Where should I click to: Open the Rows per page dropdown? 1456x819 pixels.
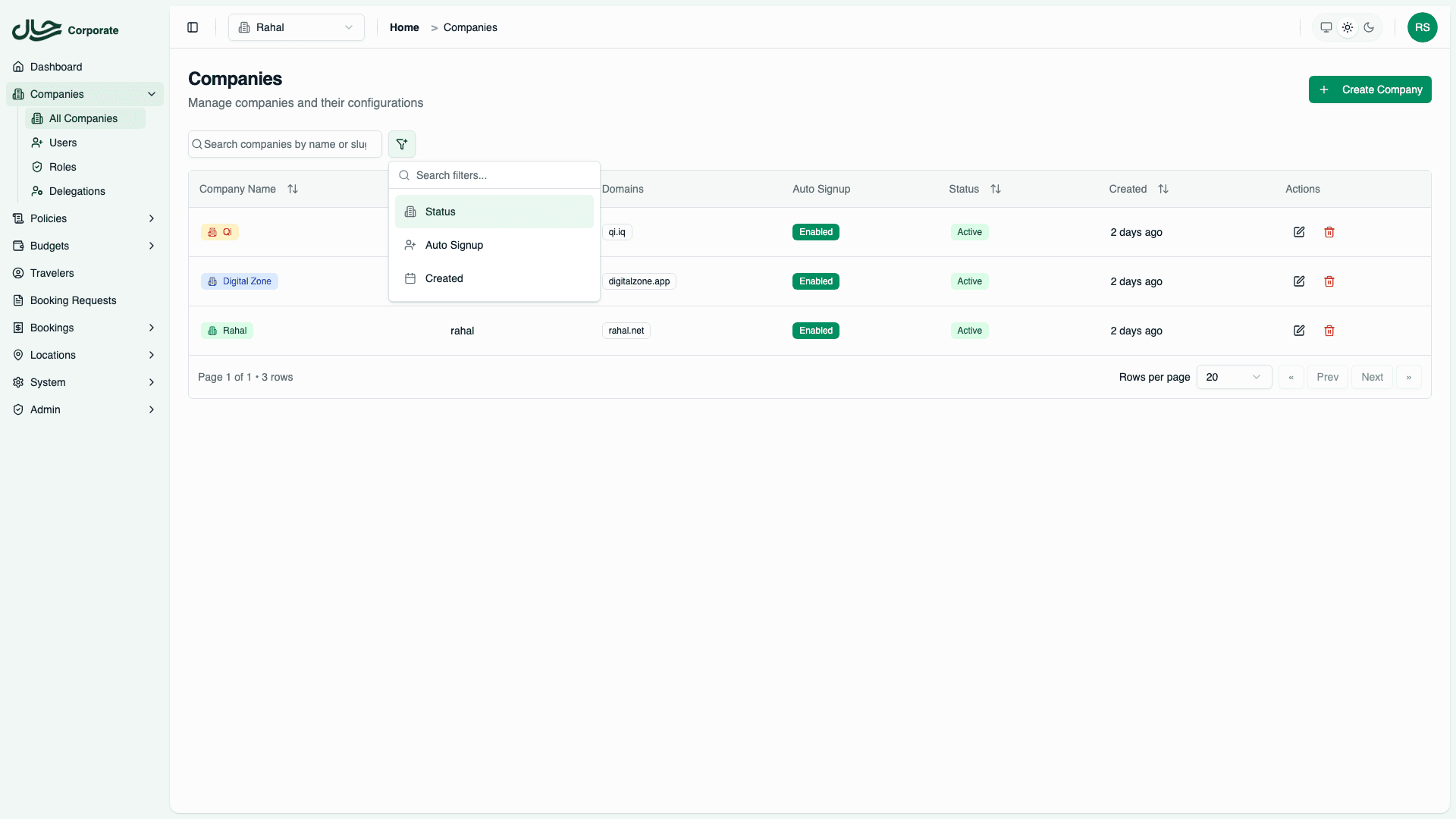coord(1234,377)
